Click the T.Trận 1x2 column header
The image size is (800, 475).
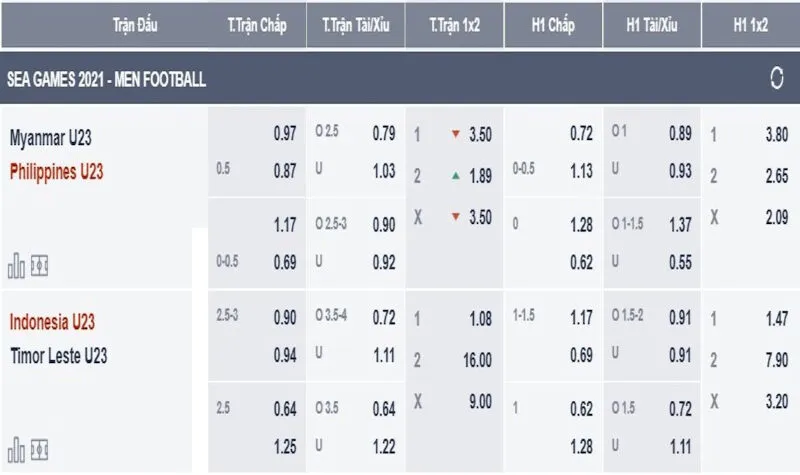pyautogui.click(x=455, y=25)
